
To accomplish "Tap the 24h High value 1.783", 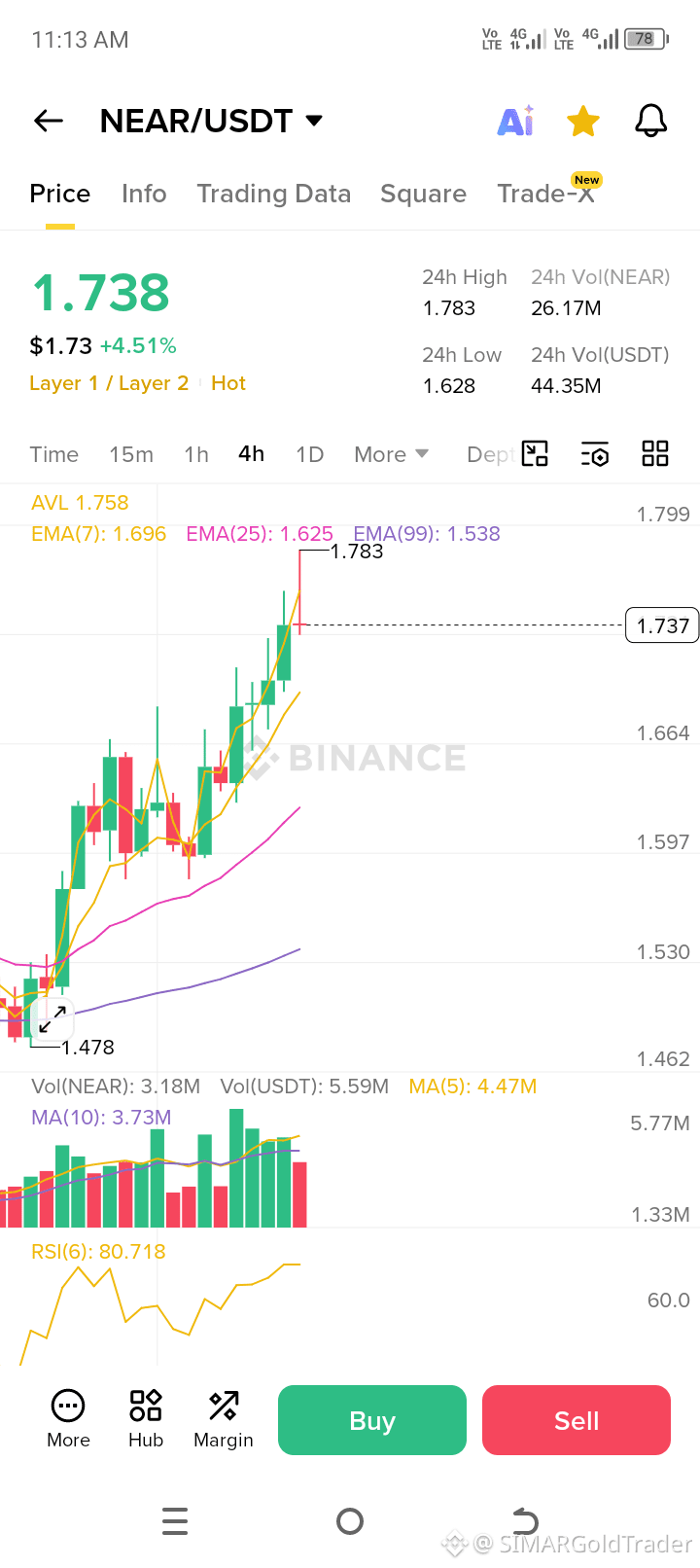I will click(x=449, y=308).
